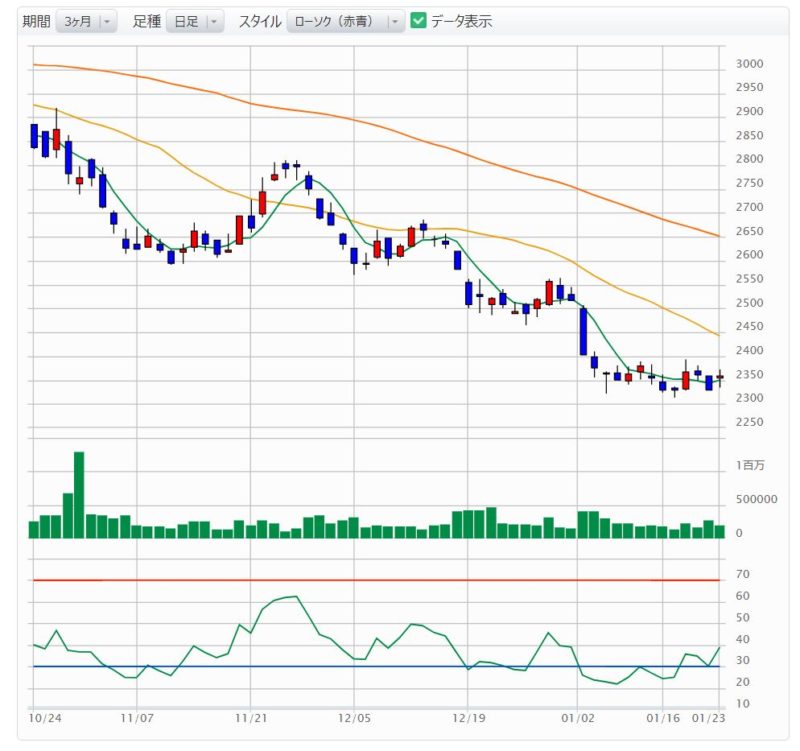This screenshot has height=751, width=800.
Task: Click the blue 30 oversold line in RSI panel
Action: [377, 666]
